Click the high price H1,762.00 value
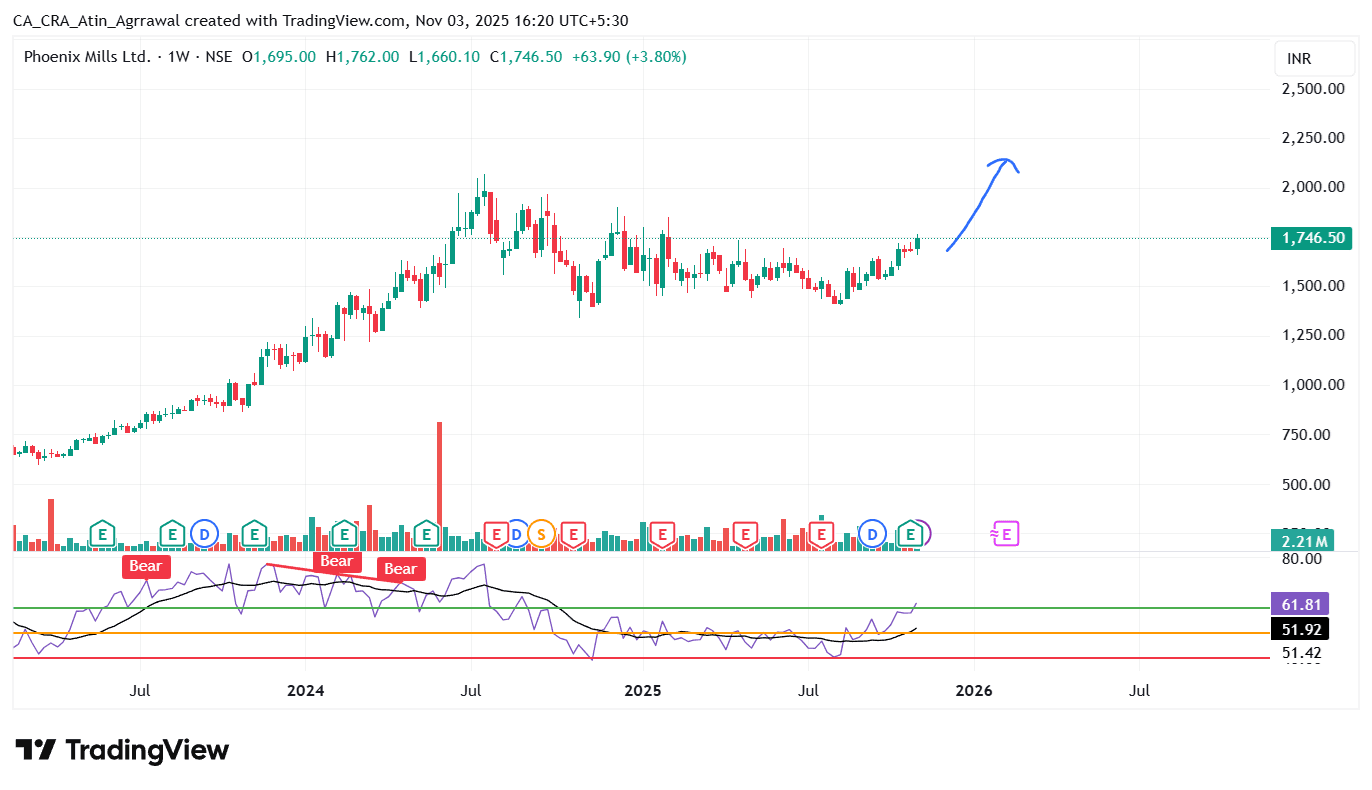The image size is (1372, 790). tap(363, 57)
